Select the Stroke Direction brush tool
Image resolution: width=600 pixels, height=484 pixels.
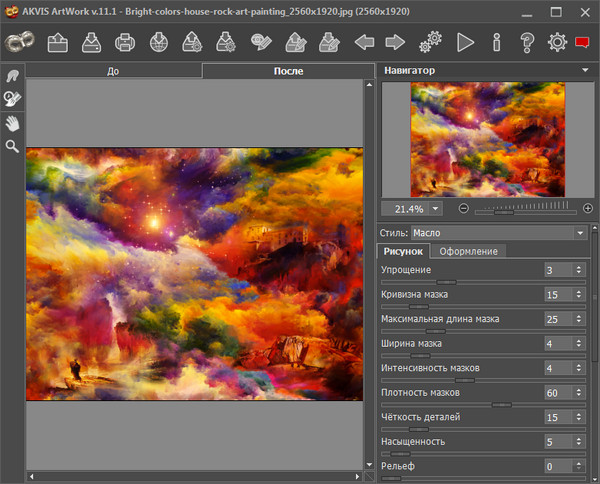(13, 76)
